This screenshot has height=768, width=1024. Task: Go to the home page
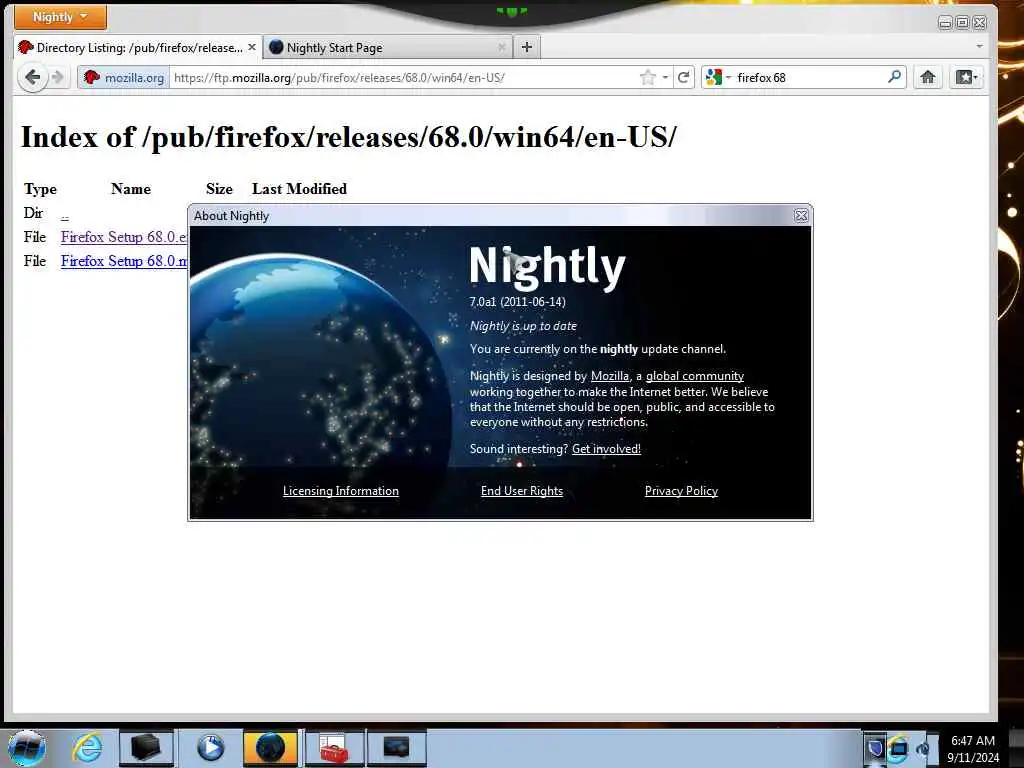click(927, 78)
